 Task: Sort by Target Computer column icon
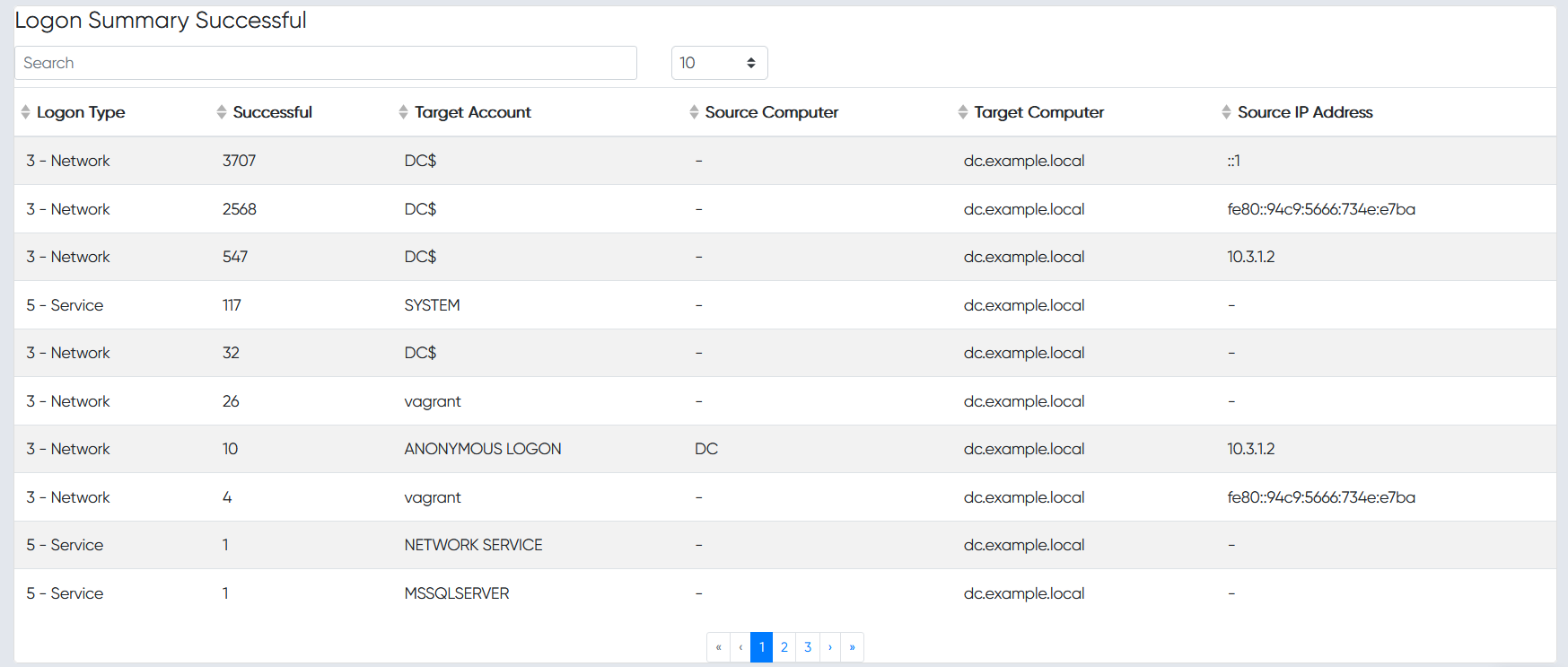pos(963,112)
